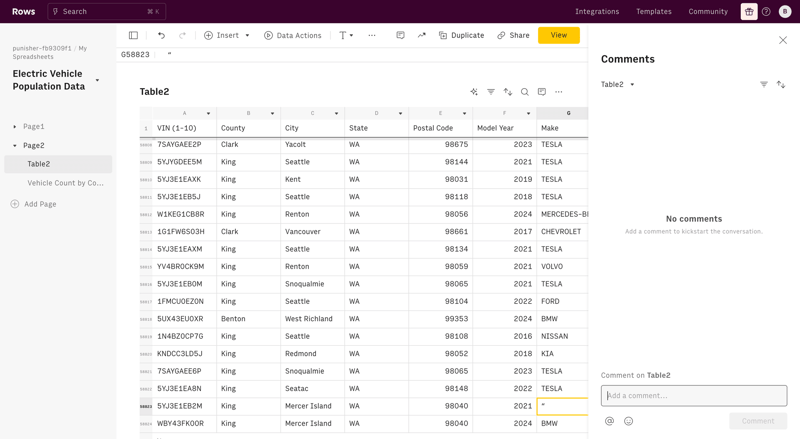Open the Table2 comments filter dropdown
Screen dimensions: 800x439
617,84
